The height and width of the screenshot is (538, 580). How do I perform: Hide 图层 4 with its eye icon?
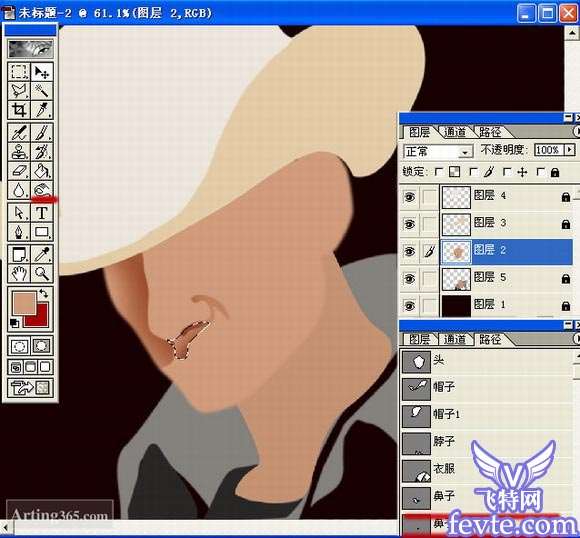[409, 197]
